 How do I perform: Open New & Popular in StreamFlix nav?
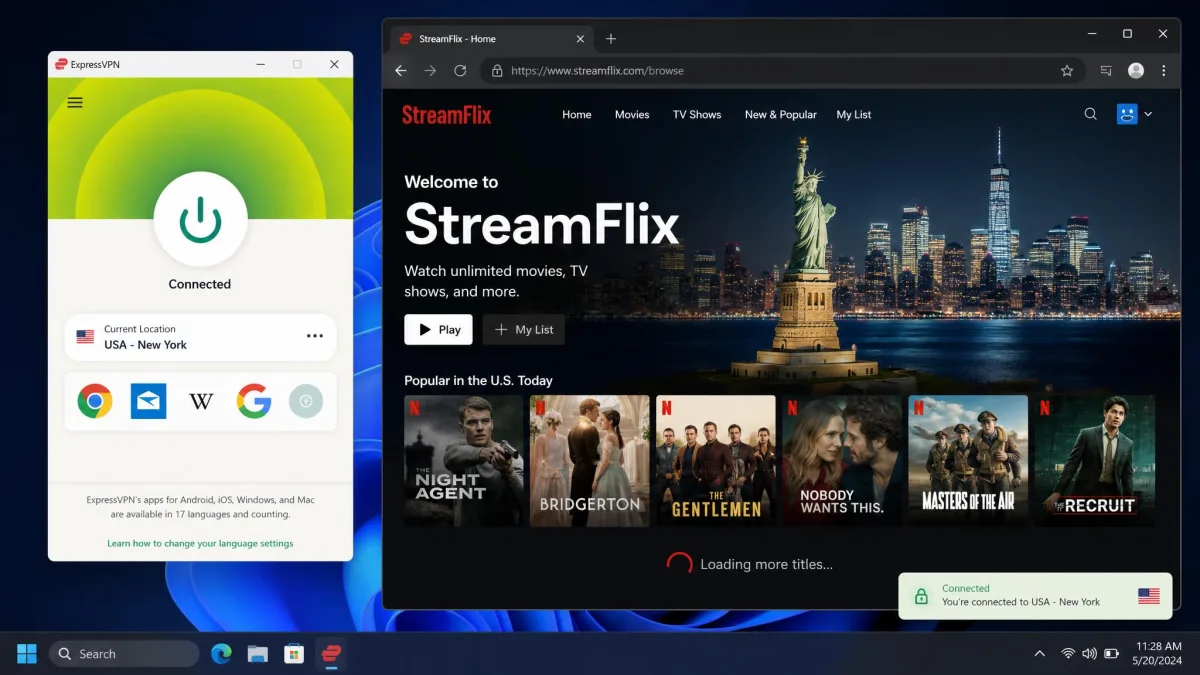(781, 115)
